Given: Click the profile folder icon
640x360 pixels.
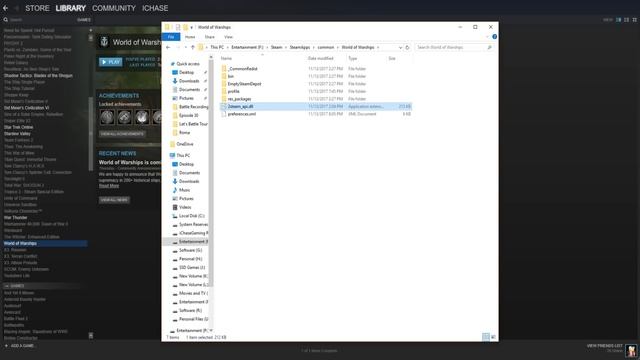Looking at the screenshot, I should click(224, 91).
